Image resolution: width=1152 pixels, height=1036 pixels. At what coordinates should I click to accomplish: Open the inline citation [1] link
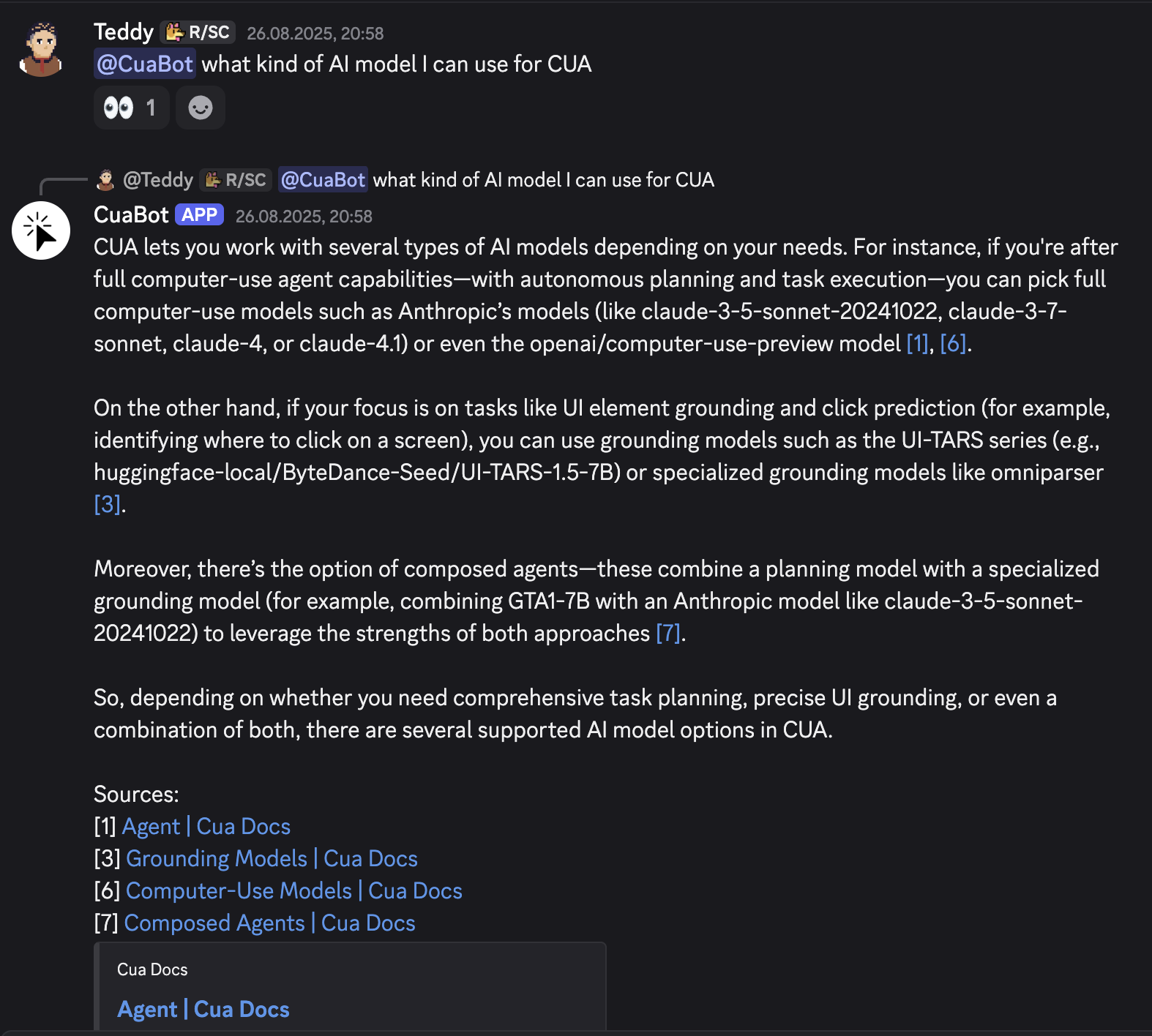pos(916,344)
